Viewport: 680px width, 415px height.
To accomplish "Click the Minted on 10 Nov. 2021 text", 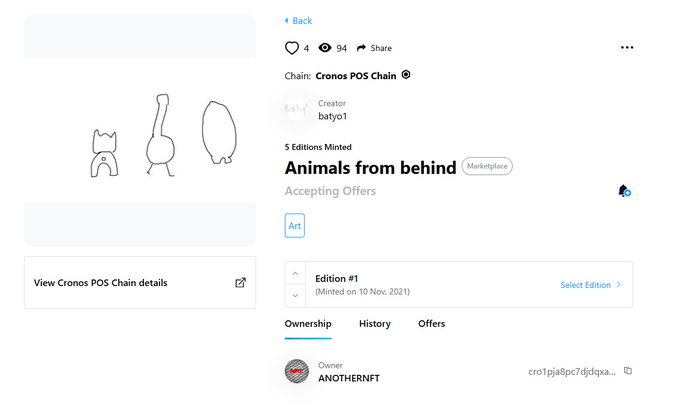I will tap(363, 292).
